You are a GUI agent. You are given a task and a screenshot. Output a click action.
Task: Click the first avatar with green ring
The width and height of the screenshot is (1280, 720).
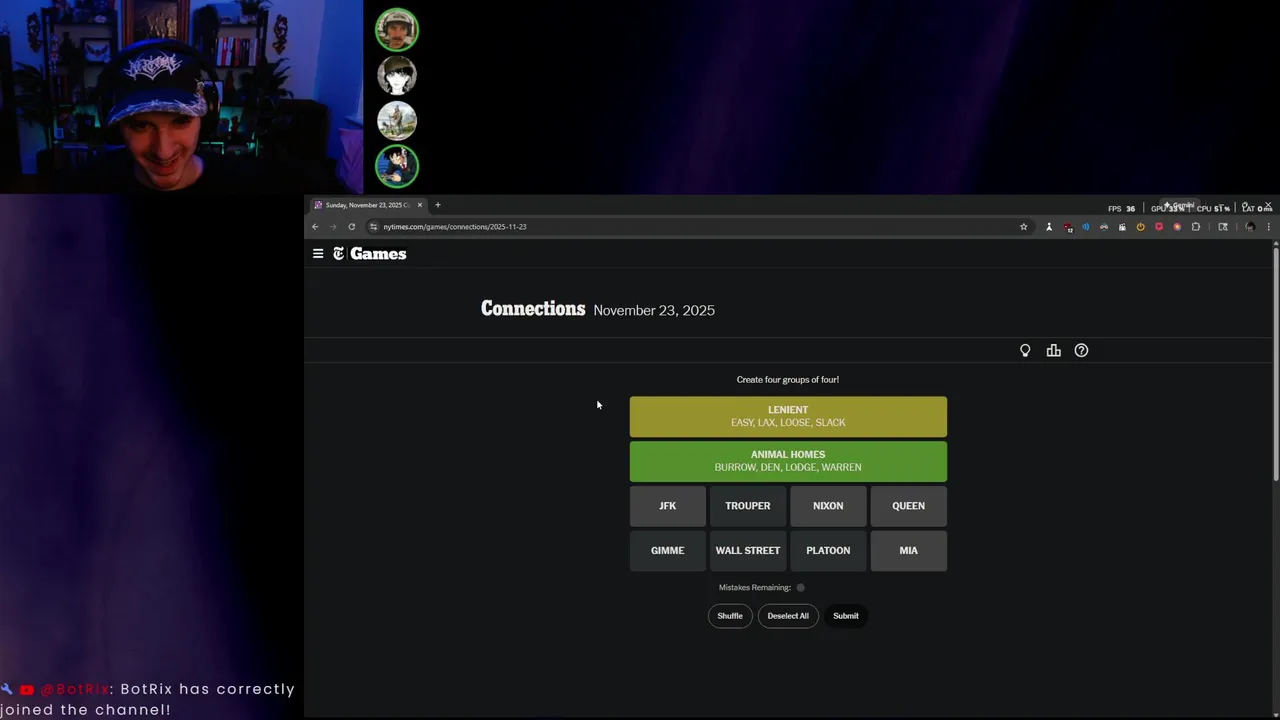coord(397,30)
